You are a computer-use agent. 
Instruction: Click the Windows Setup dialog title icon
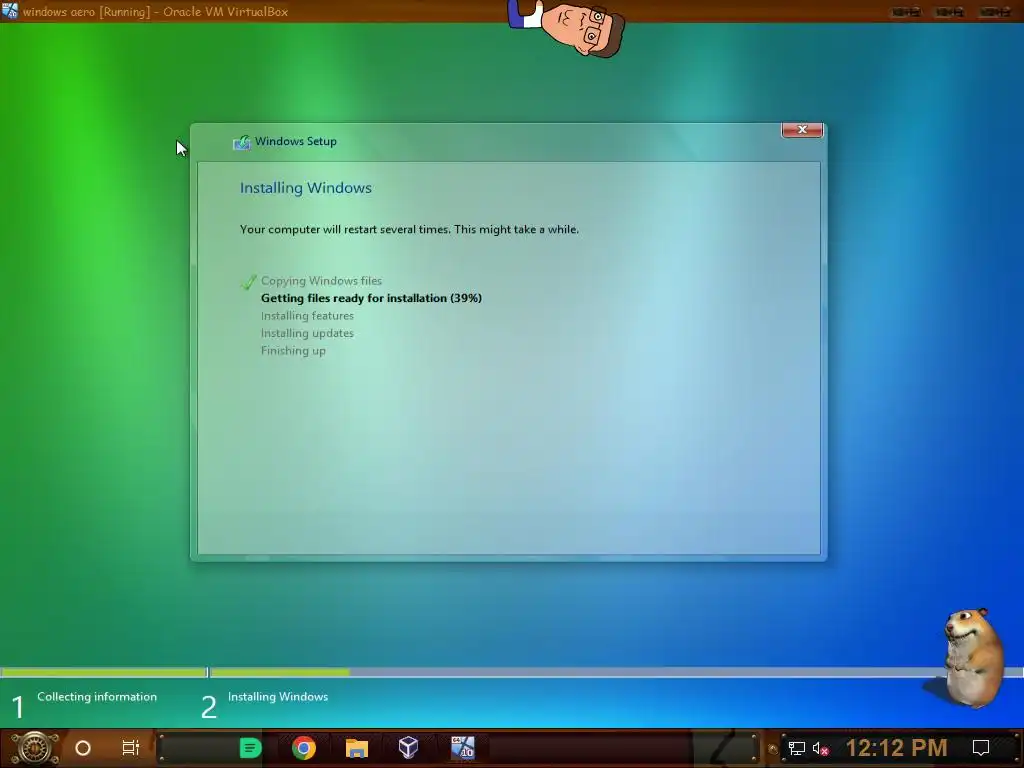pos(242,142)
